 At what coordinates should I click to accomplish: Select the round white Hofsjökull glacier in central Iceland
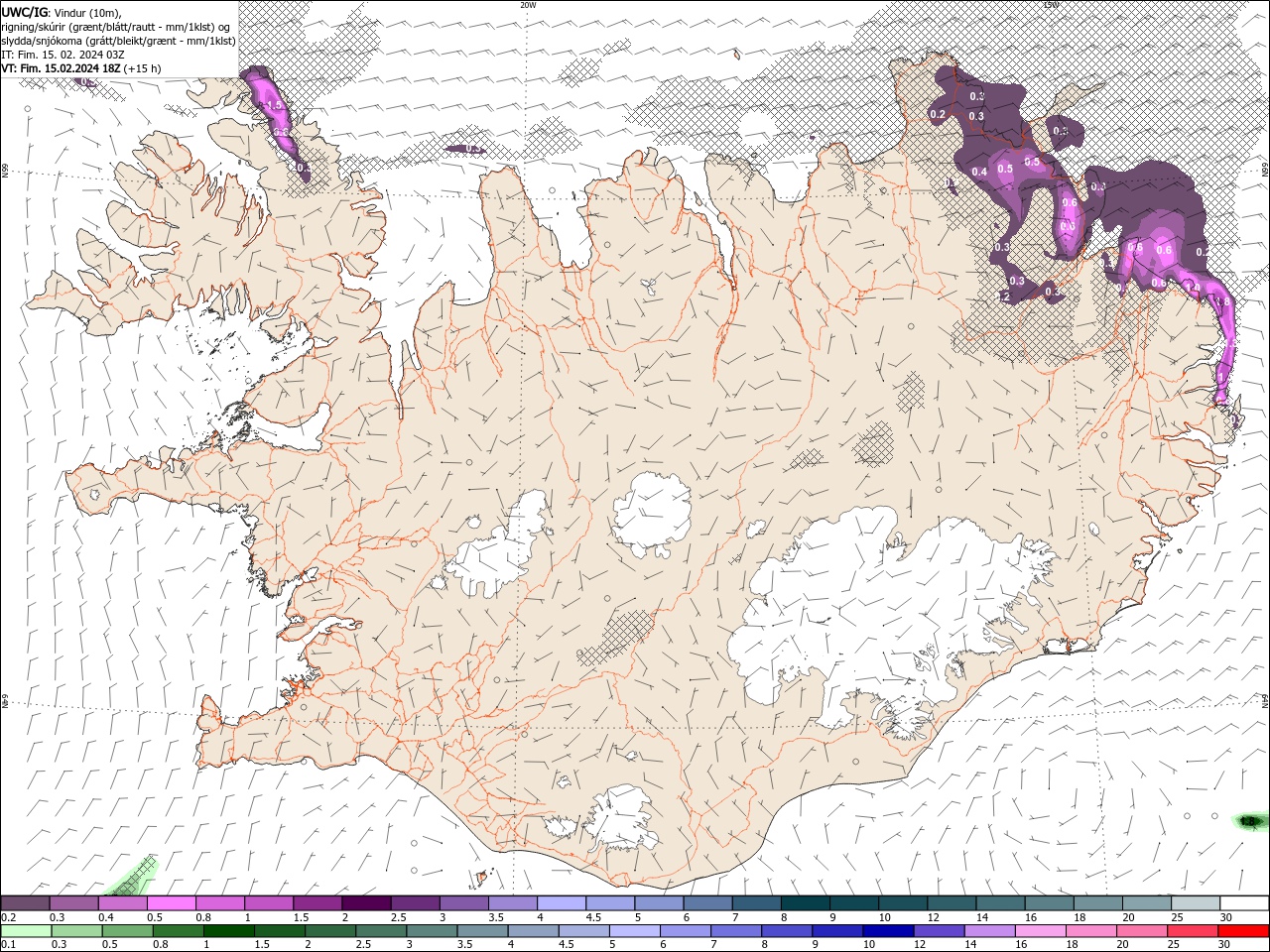pos(652,514)
